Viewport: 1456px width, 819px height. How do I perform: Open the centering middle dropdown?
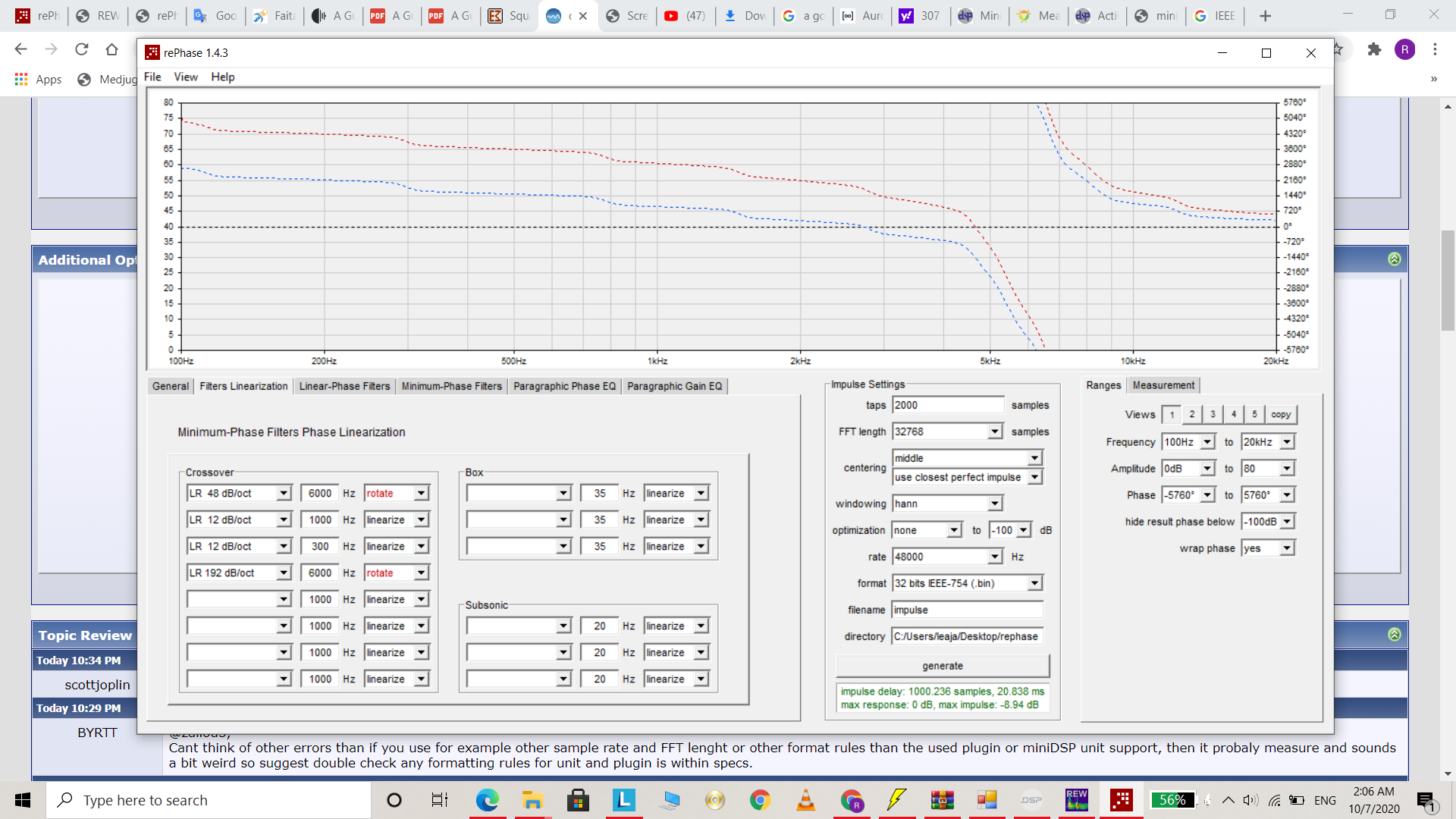[1034, 459]
